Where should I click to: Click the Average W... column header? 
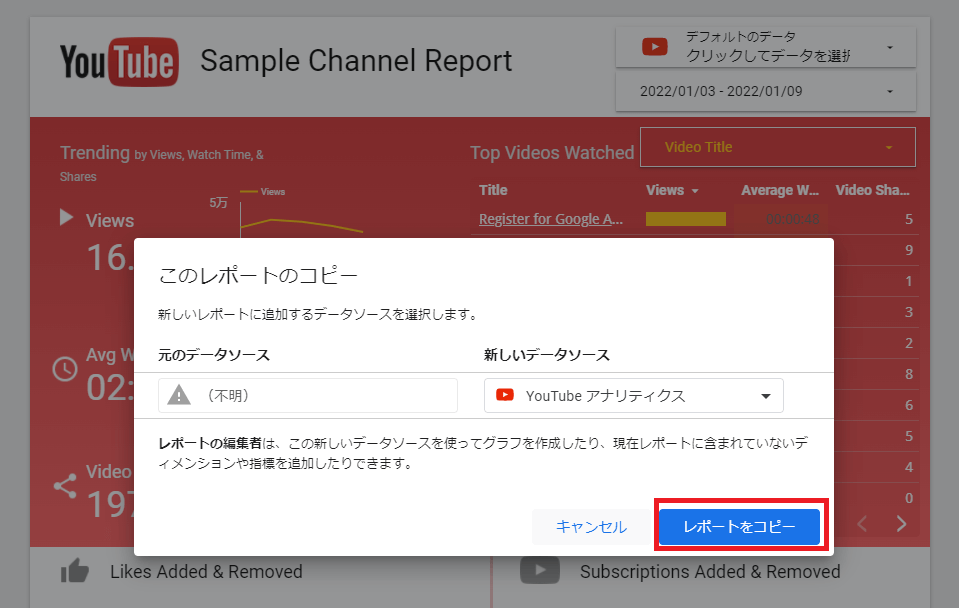pyautogui.click(x=780, y=190)
